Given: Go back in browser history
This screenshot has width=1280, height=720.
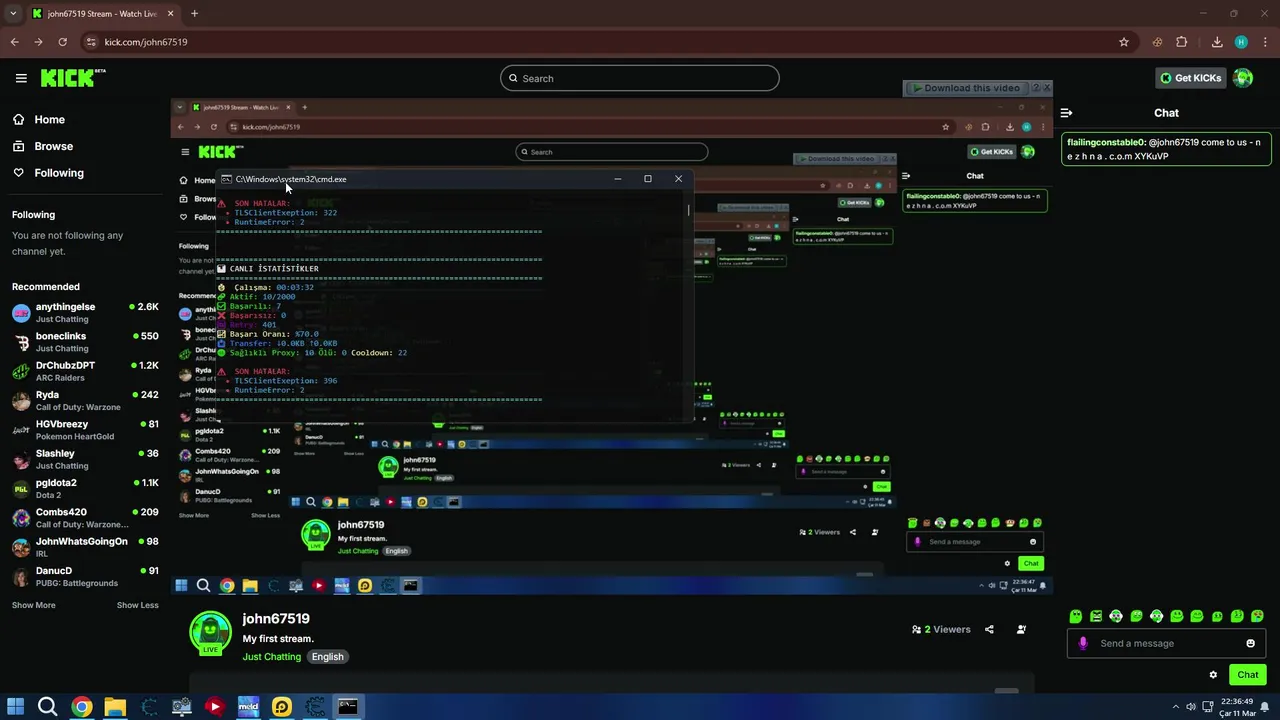Looking at the screenshot, I should 14,42.
